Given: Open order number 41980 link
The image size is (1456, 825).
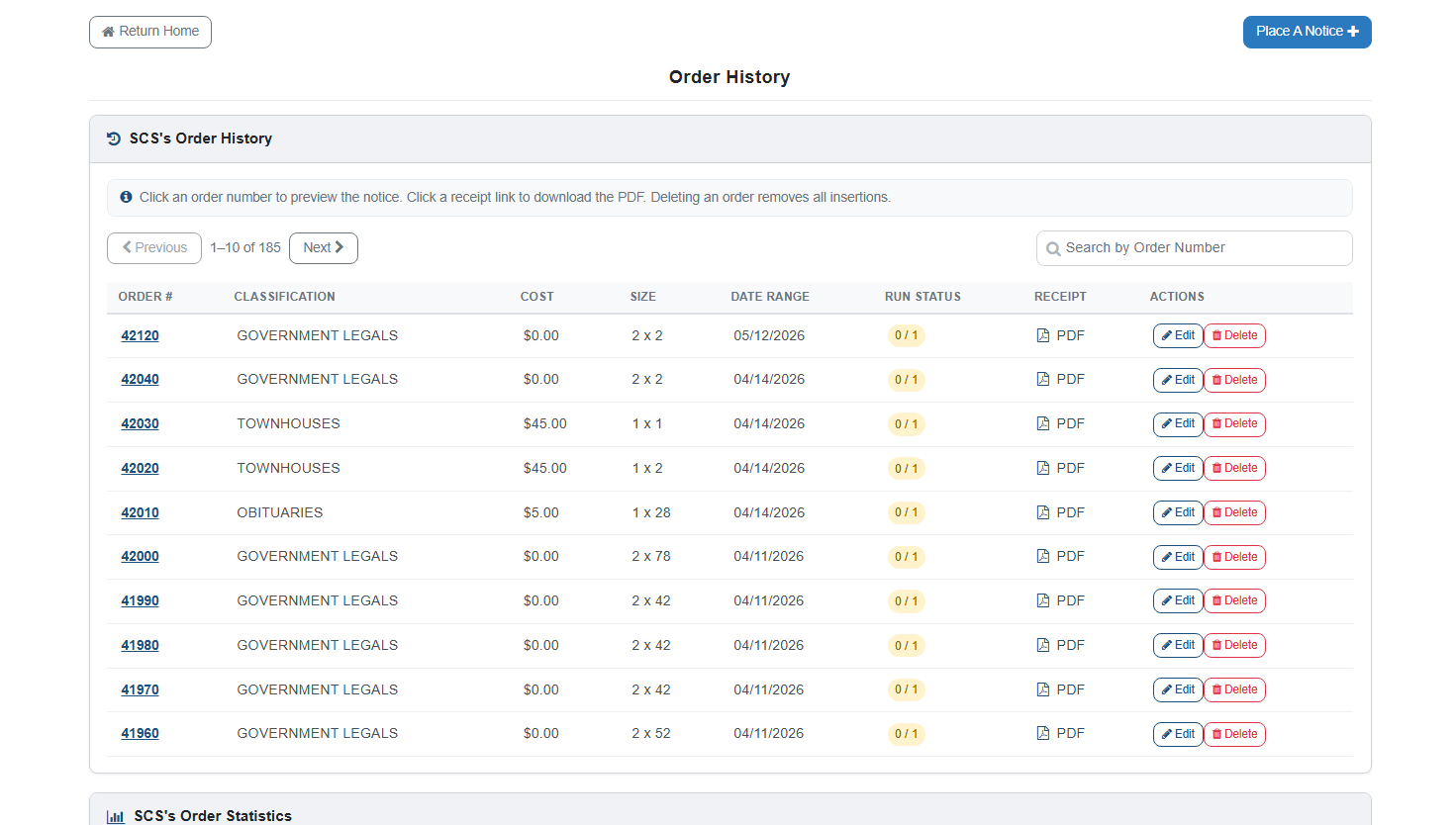Looking at the screenshot, I should pos(140,645).
